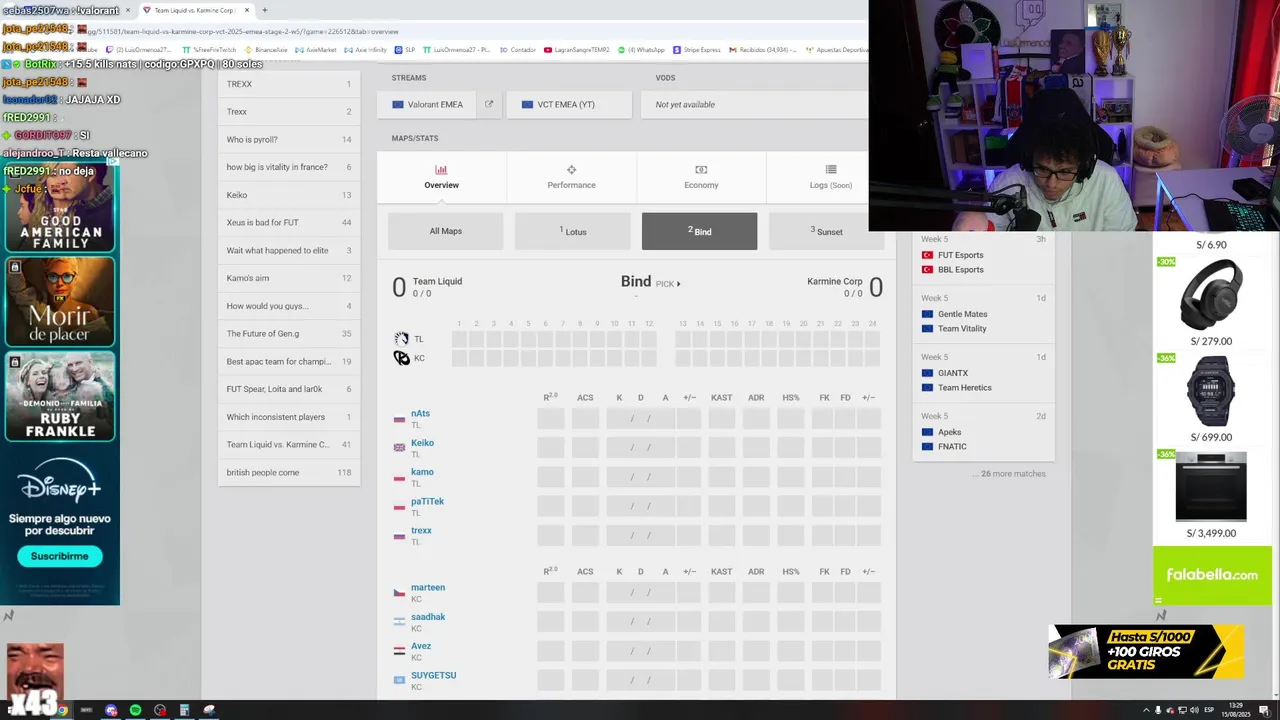Open player SUYGETSU profile

pyautogui.click(x=433, y=675)
